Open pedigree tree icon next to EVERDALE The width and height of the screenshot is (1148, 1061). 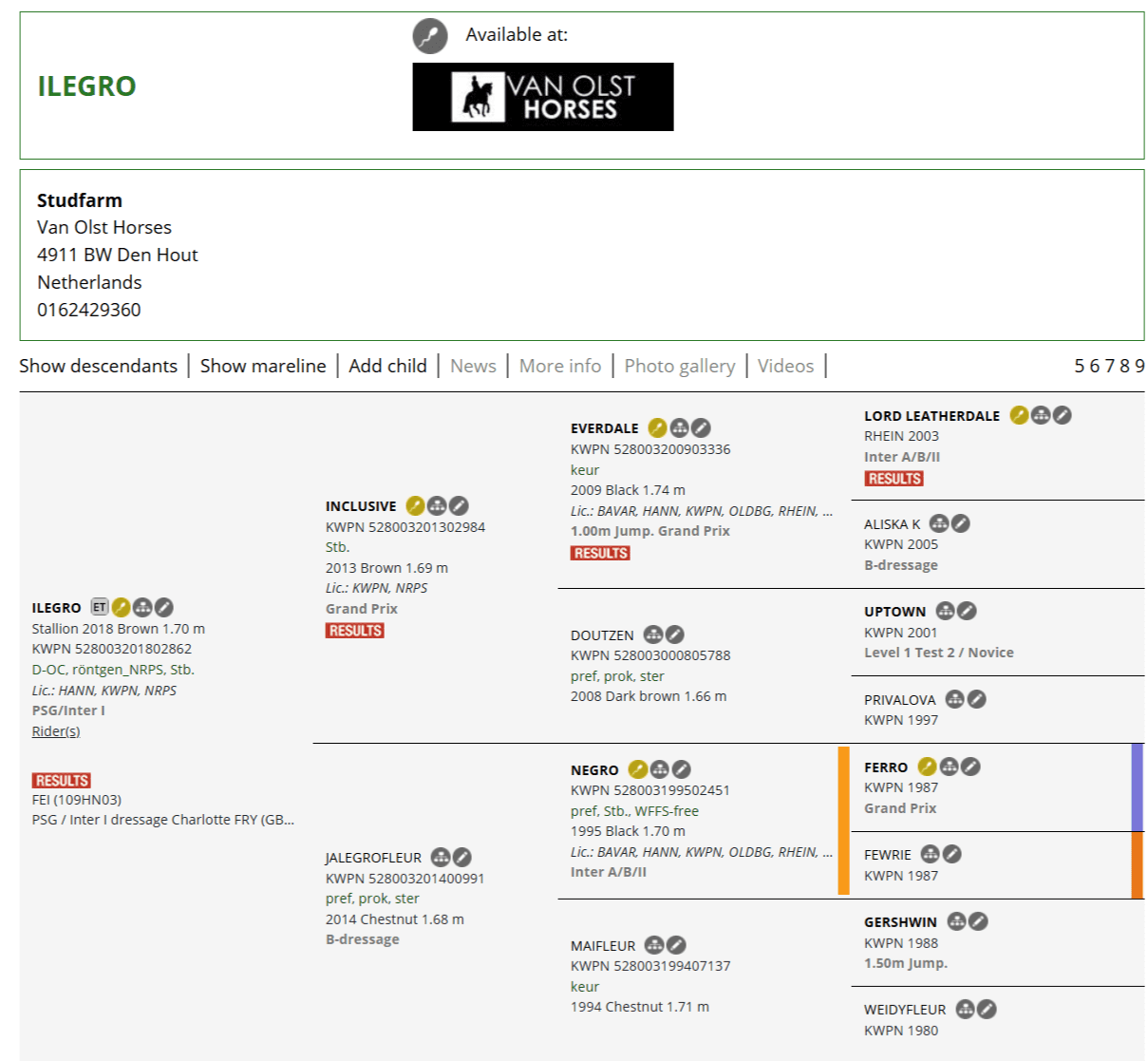coord(679,428)
